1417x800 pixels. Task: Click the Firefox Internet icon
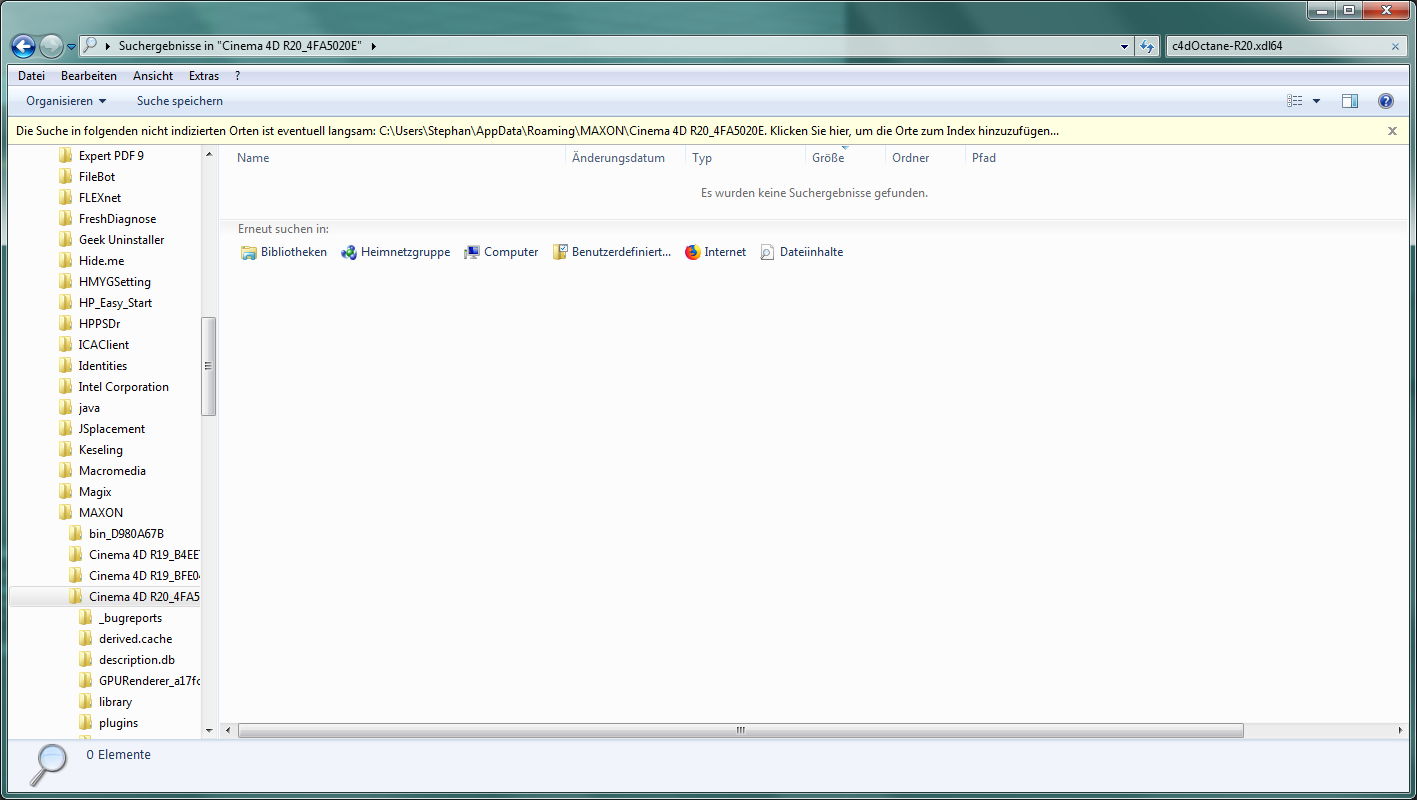click(x=693, y=252)
